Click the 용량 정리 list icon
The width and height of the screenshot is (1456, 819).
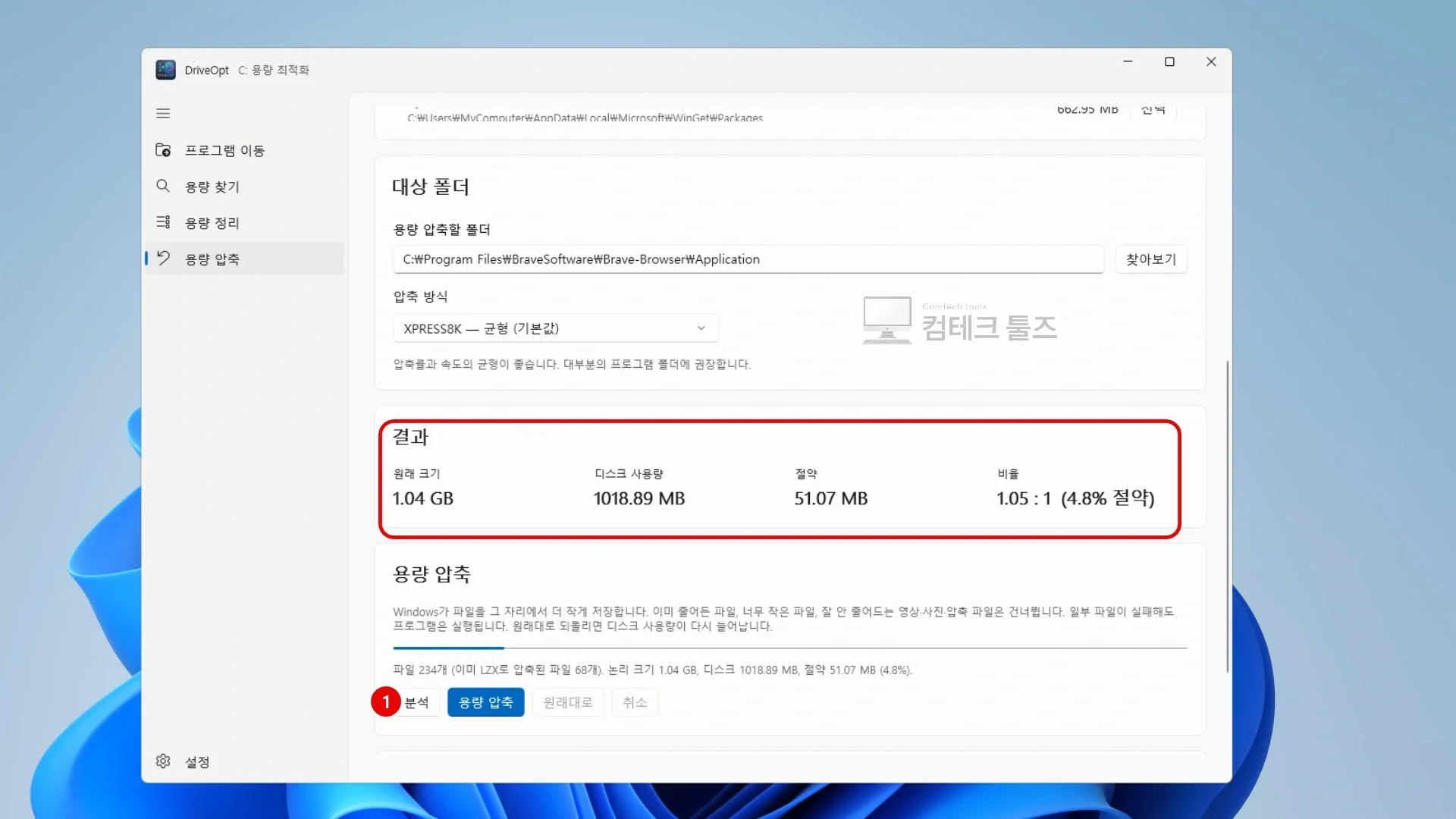(x=163, y=222)
